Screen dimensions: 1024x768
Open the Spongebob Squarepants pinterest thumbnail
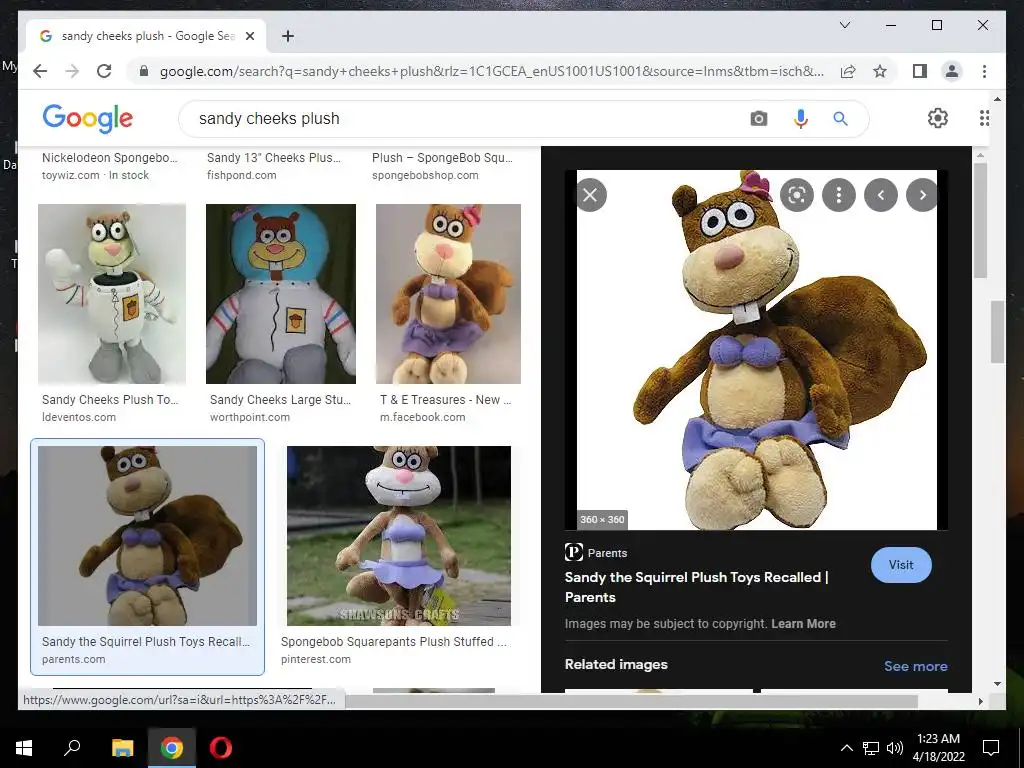398,536
